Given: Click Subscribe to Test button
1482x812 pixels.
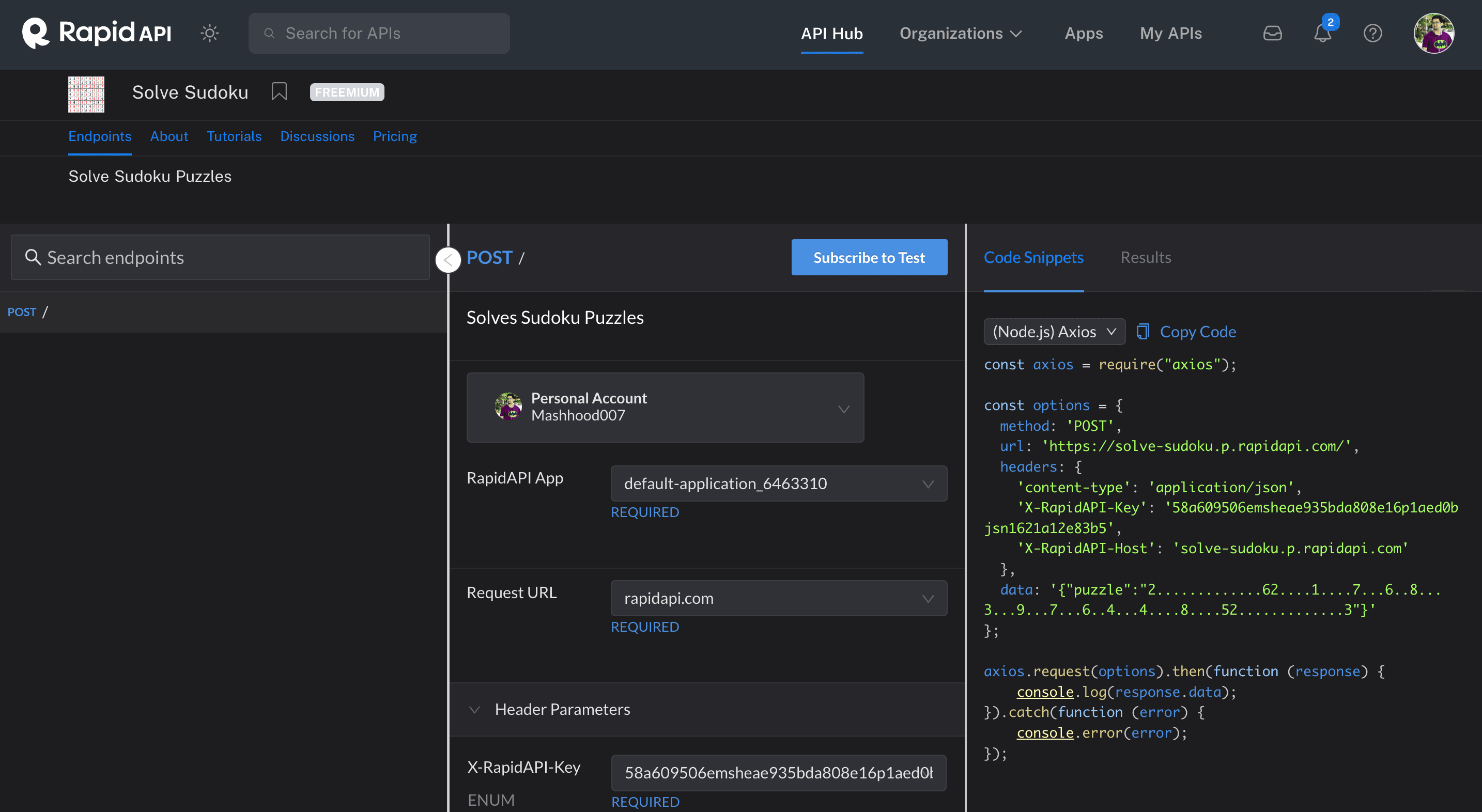Looking at the screenshot, I should pos(869,257).
